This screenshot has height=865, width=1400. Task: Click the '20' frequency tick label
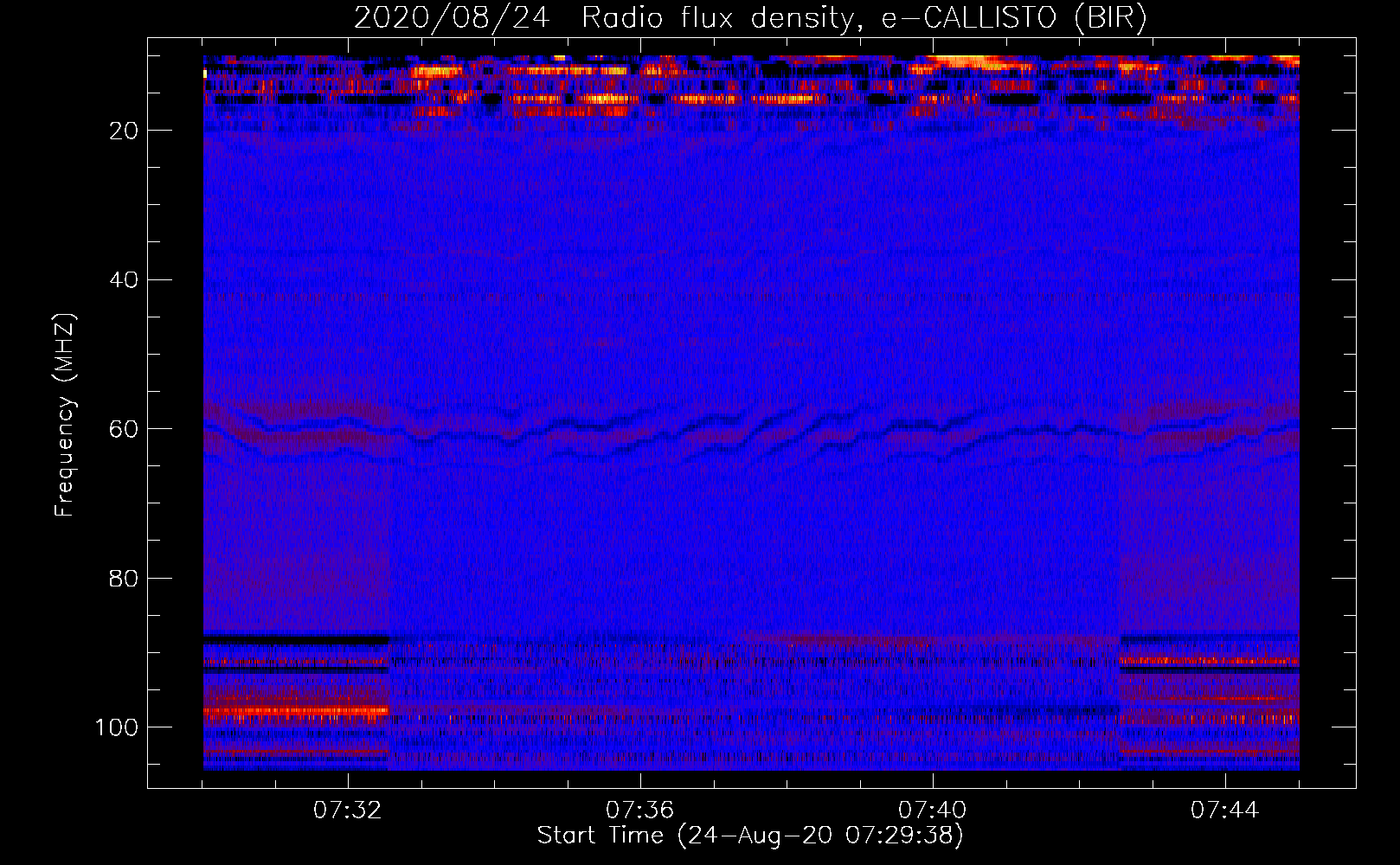(125, 131)
